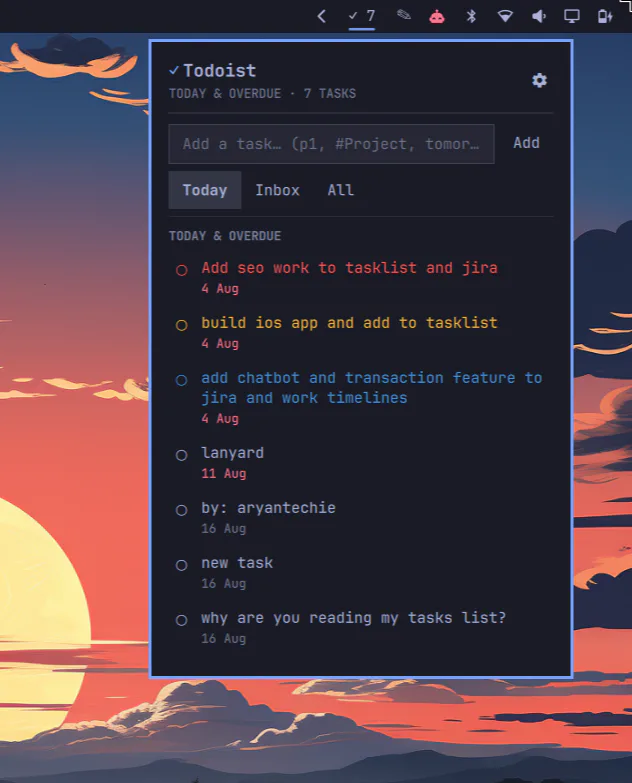Click the 'Todoist' panel title
Screen dimensions: 632x783
(220, 70)
